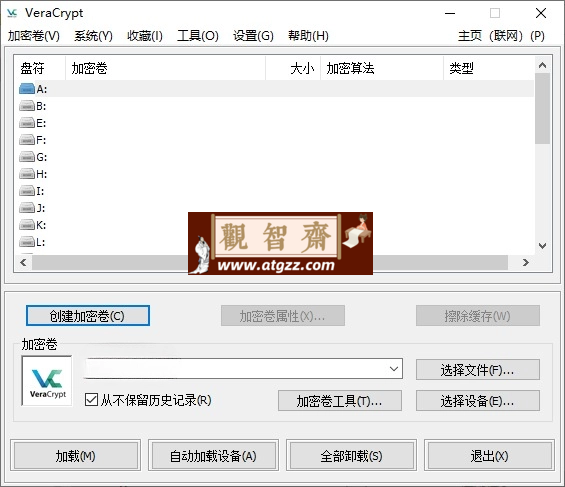The width and height of the screenshot is (565, 487).
Task: Select the L: drive slot icon
Action: coord(27,242)
